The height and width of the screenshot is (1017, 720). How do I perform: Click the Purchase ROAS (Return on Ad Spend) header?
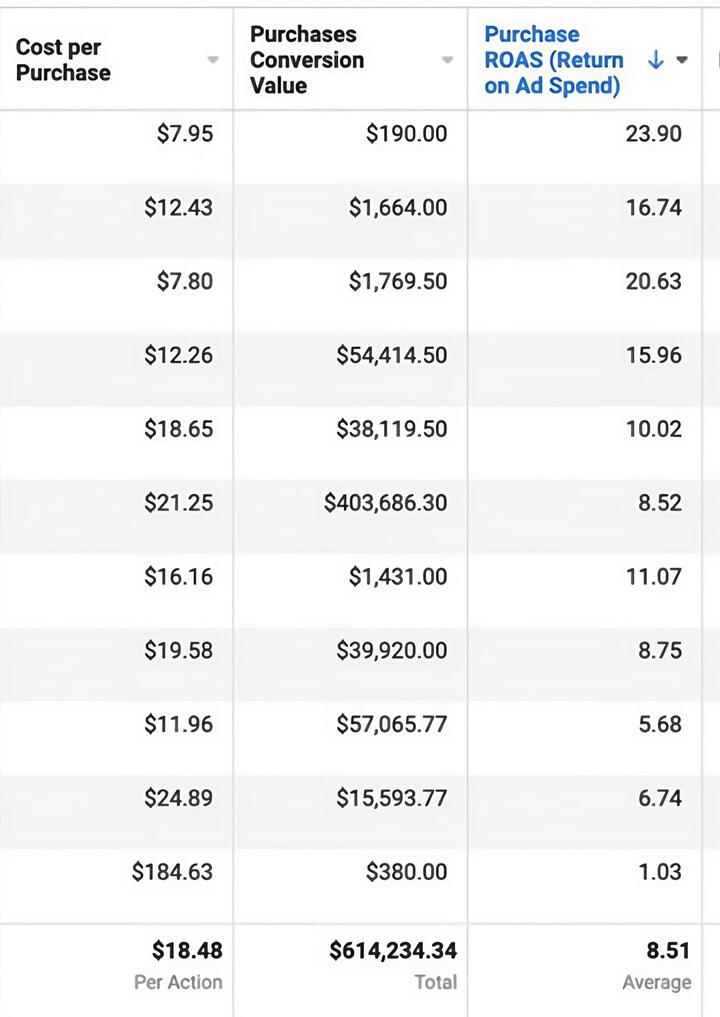click(x=553, y=60)
